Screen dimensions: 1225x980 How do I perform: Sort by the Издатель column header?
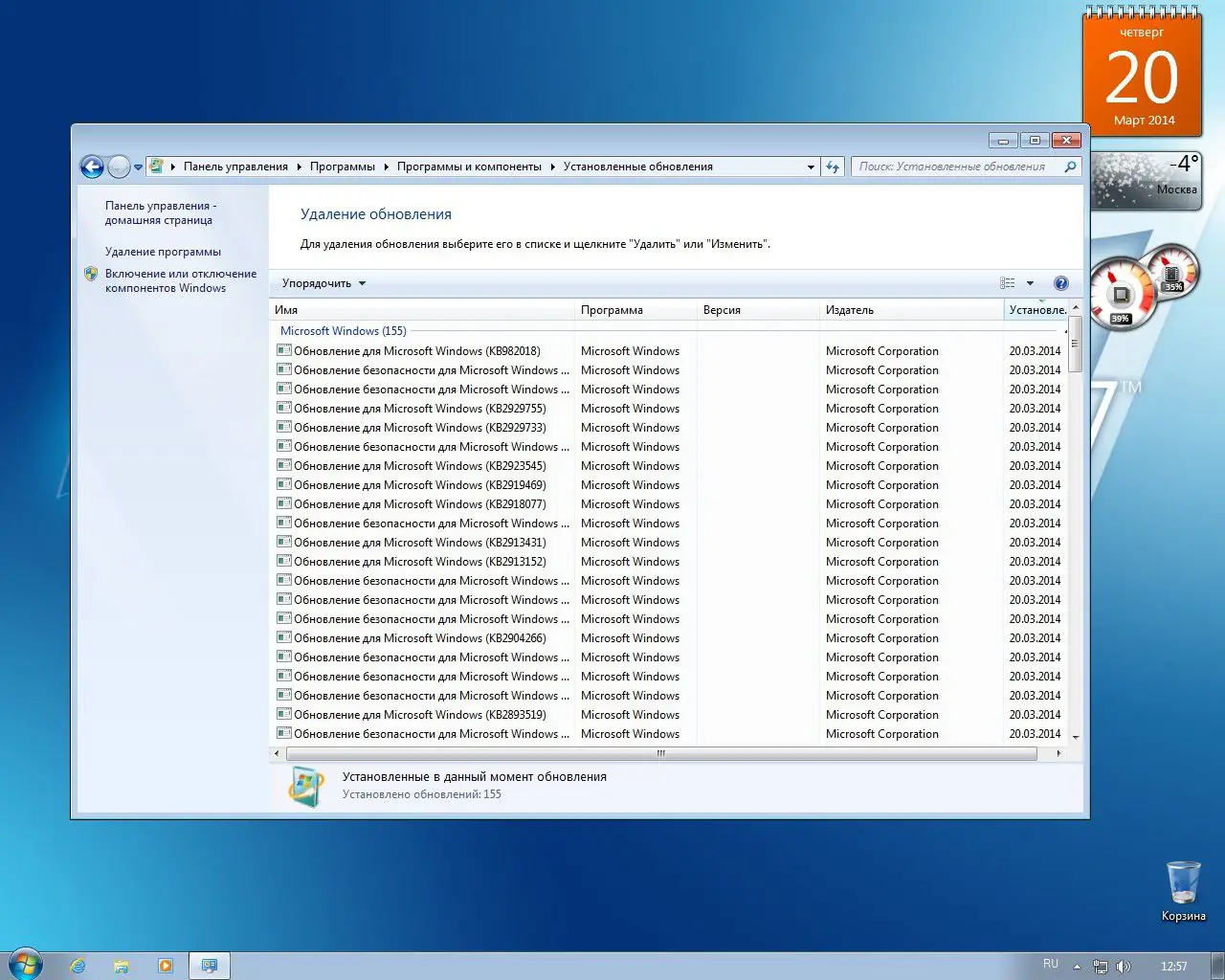(912, 310)
